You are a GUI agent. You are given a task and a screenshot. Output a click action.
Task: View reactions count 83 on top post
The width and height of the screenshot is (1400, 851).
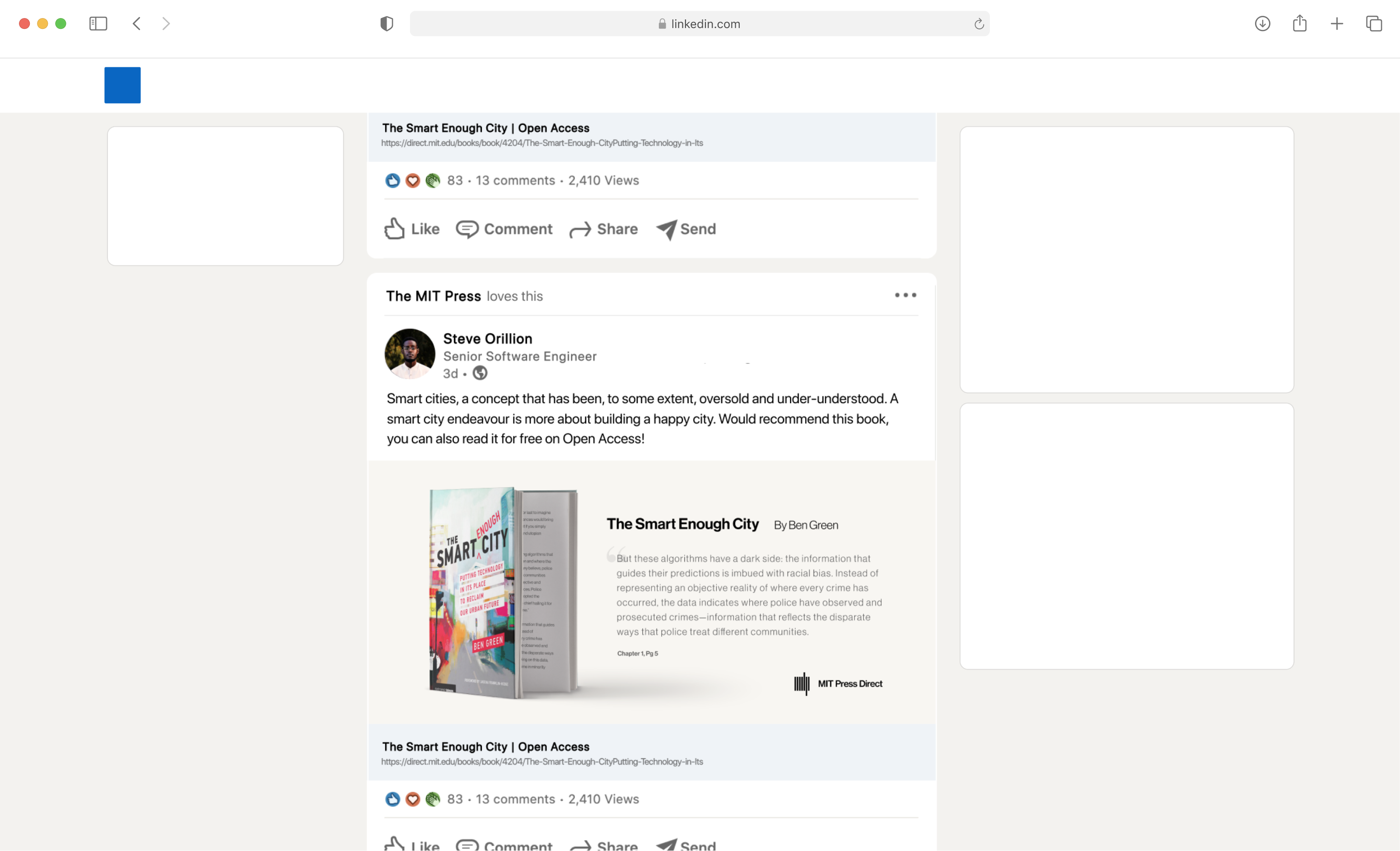click(454, 180)
